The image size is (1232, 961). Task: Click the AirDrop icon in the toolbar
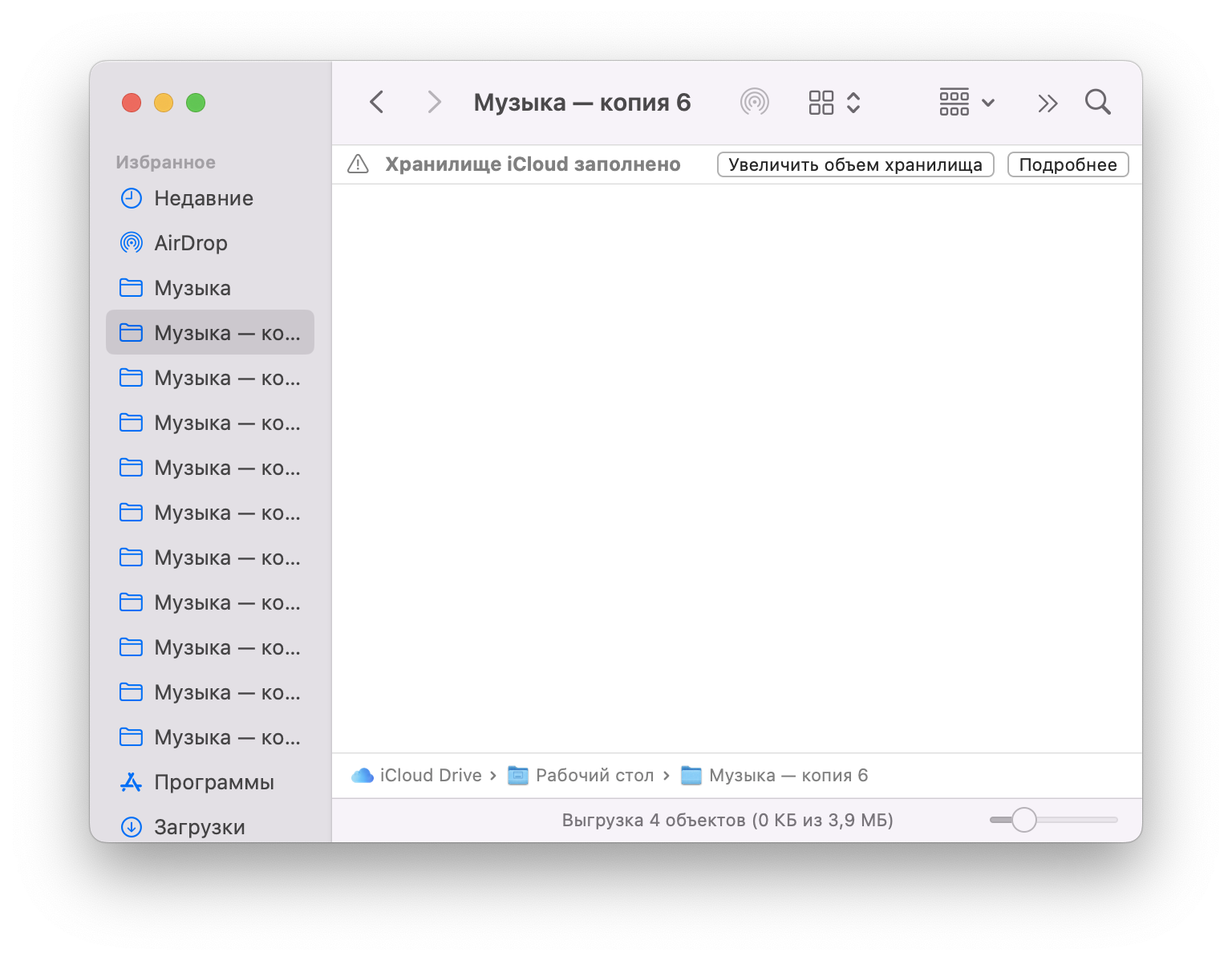tap(754, 103)
